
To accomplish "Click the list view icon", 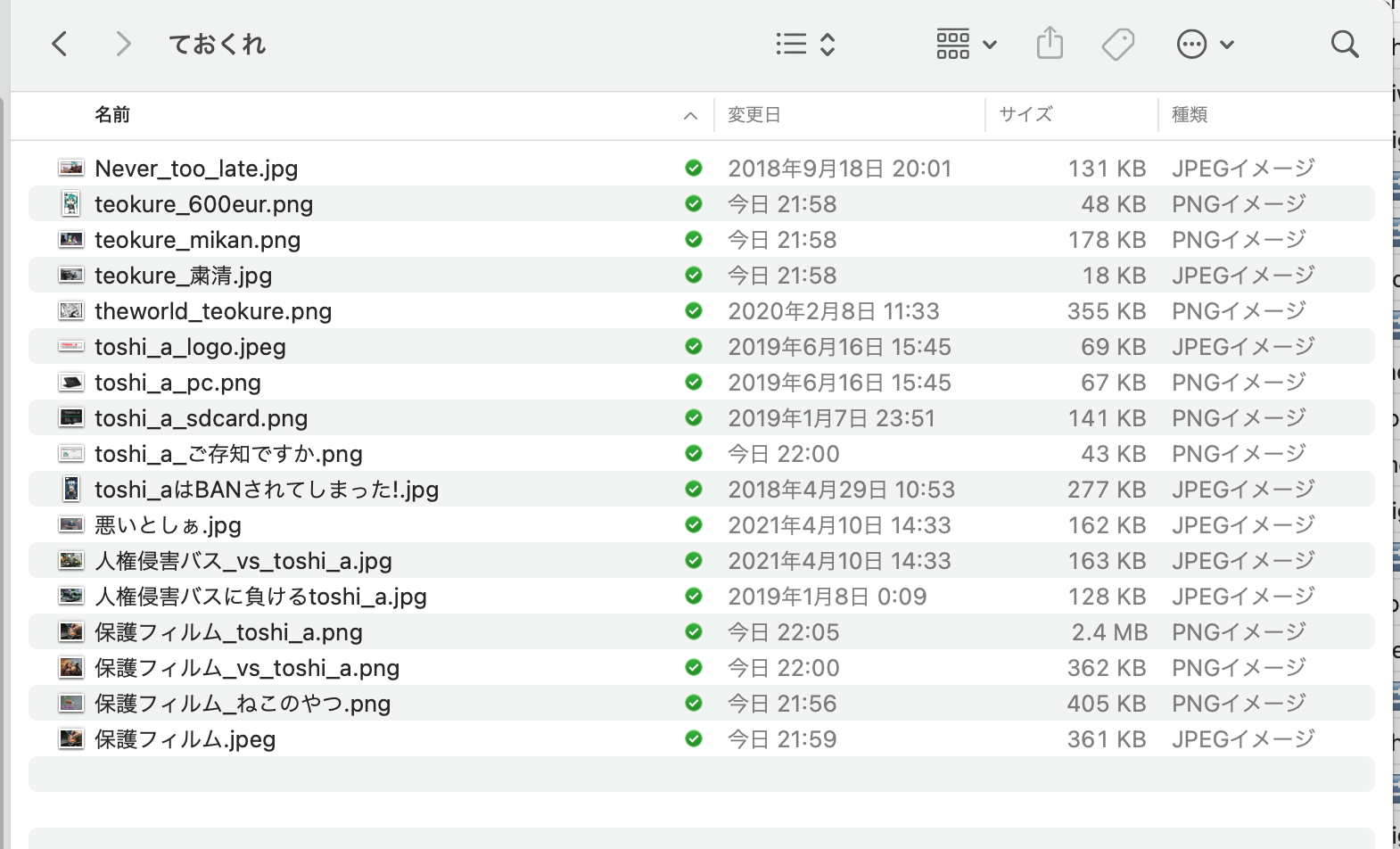I will tap(791, 44).
